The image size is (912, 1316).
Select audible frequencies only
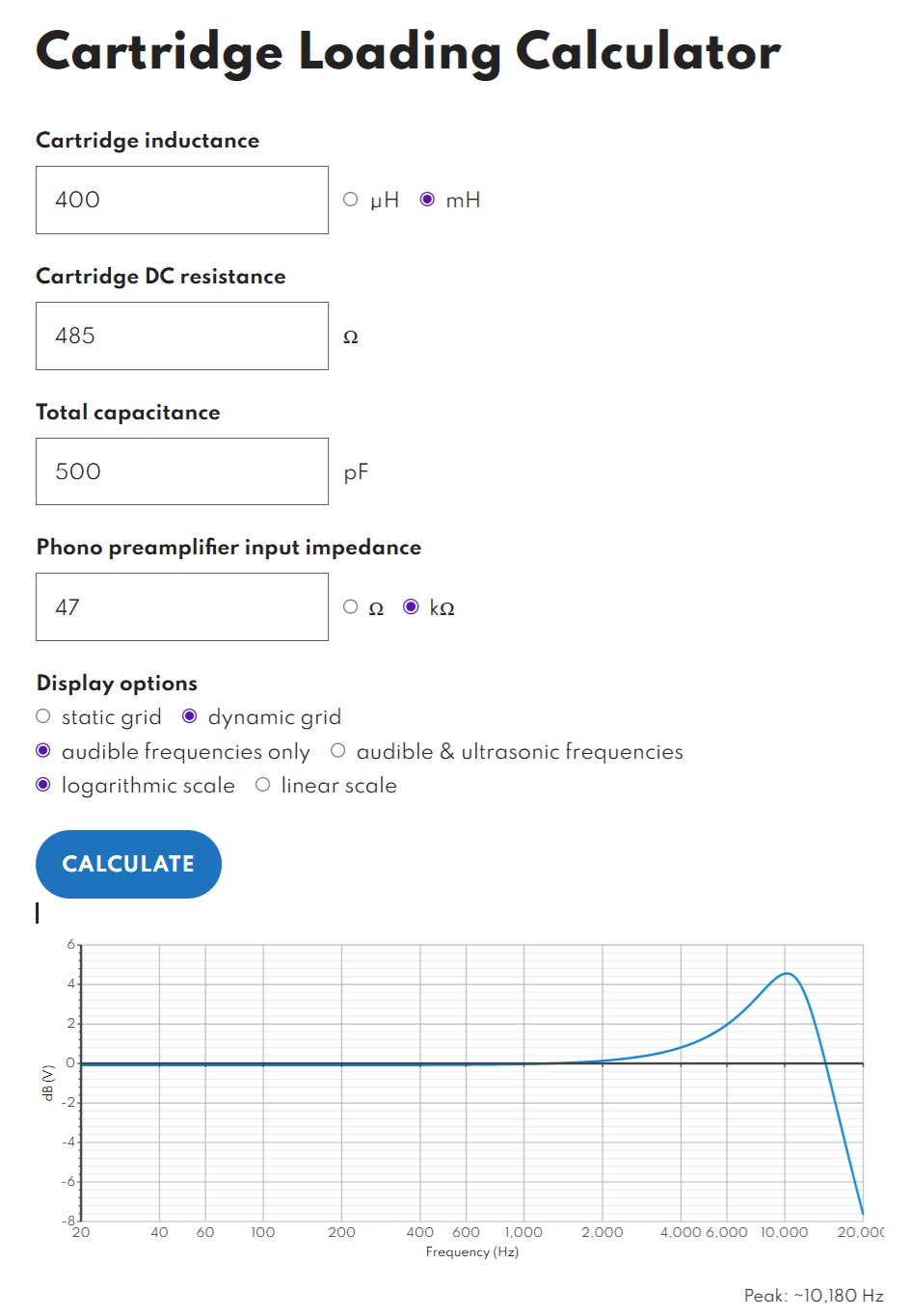click(x=43, y=751)
